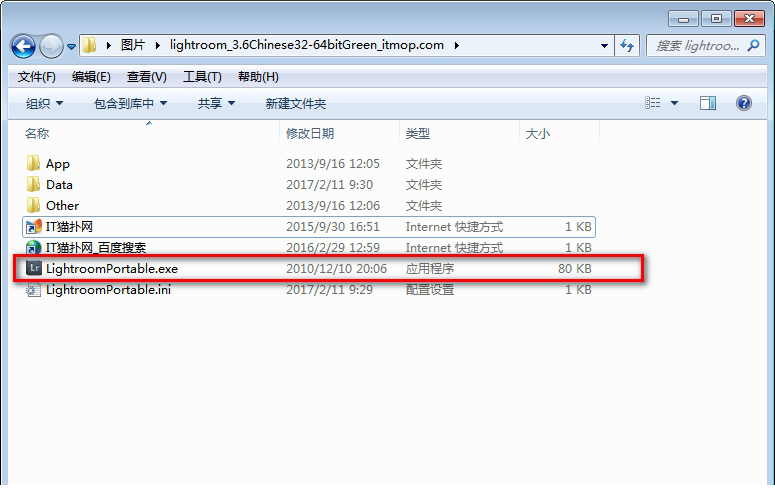Select lightroom_3.6Chinese32-64bitGreen_itmop.com breadcrumb
Screen dimensions: 775x504
(307, 45)
